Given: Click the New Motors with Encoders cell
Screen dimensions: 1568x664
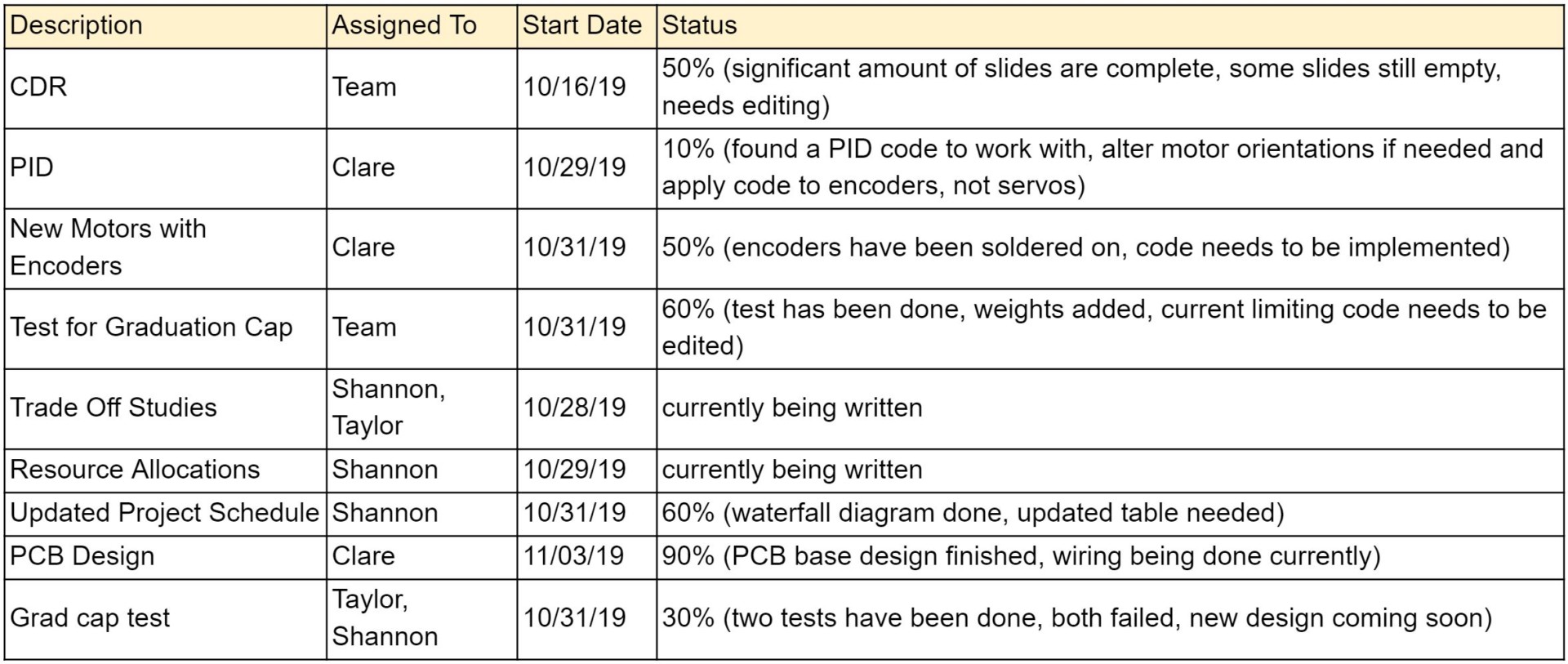Looking at the screenshot, I should tap(166, 248).
